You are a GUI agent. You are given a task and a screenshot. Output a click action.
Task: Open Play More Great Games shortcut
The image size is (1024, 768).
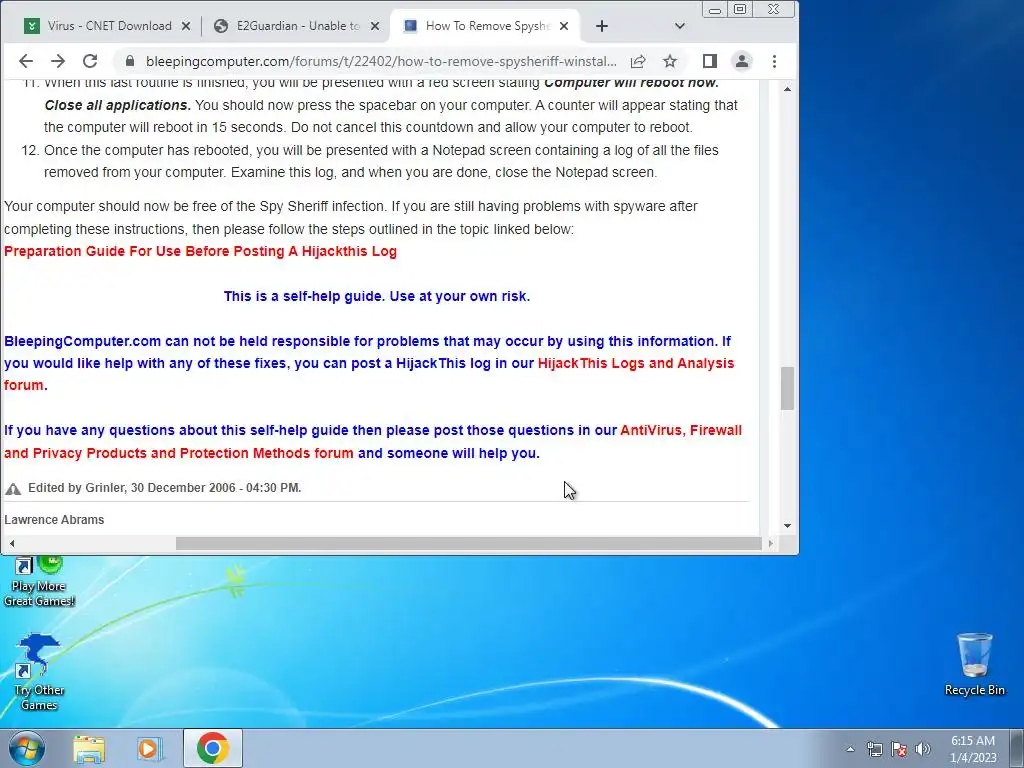[x=39, y=581]
